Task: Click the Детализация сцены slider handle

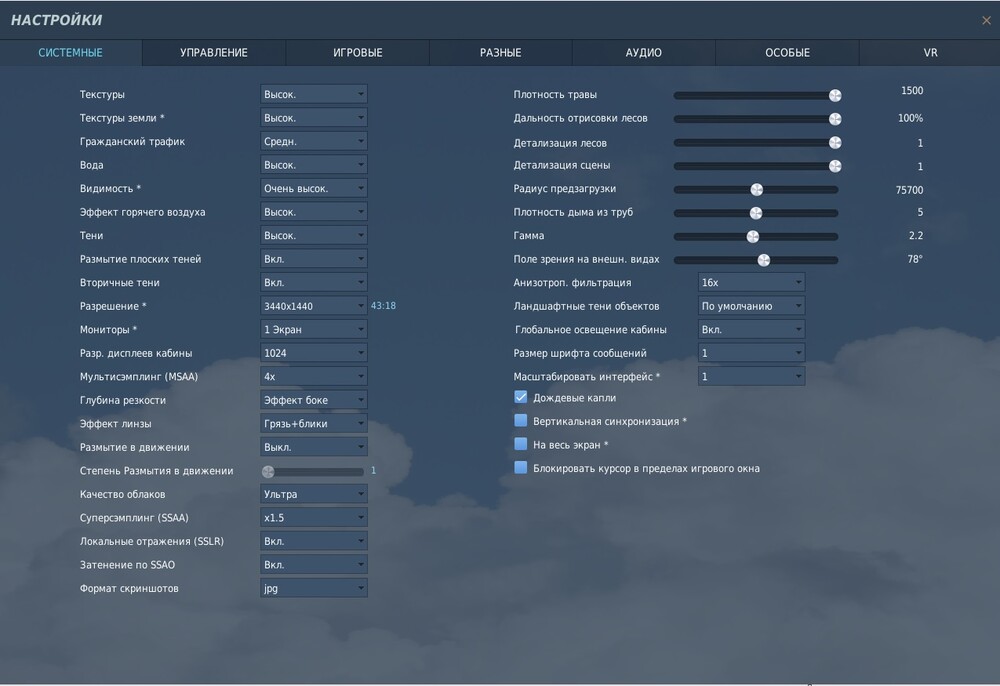Action: point(835,166)
